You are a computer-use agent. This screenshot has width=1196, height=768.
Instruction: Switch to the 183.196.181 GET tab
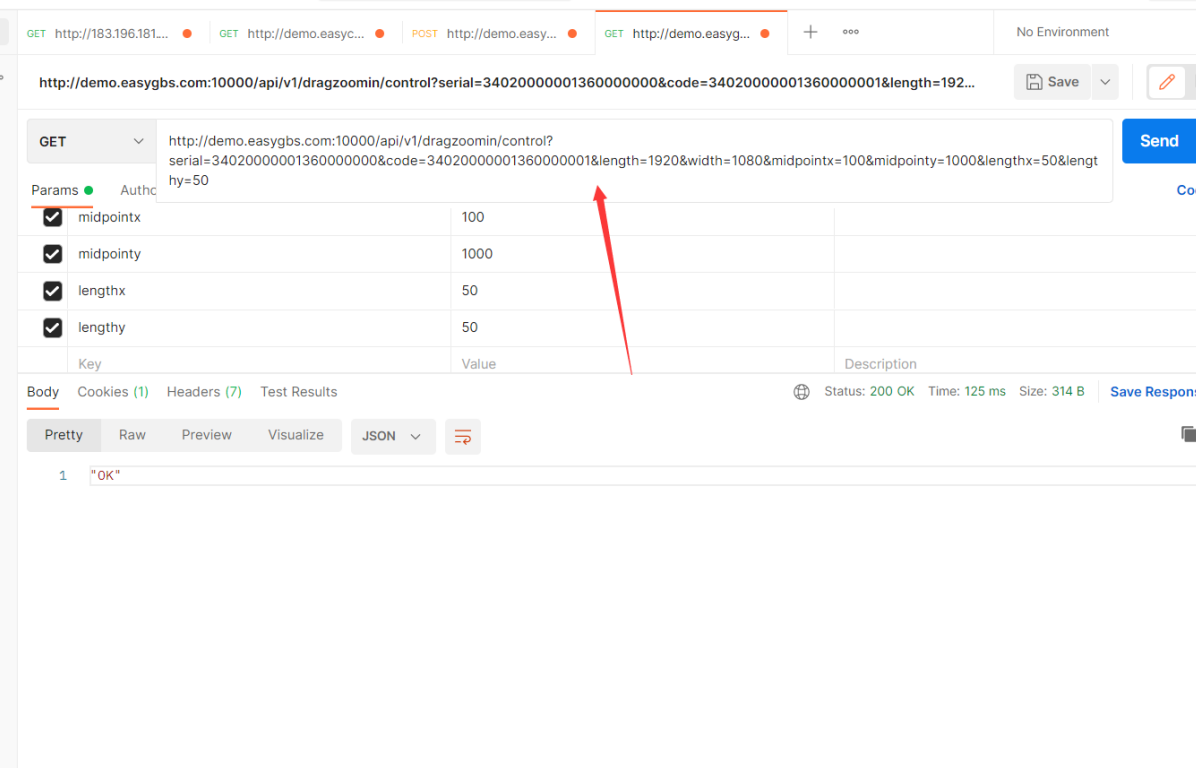pos(111,34)
